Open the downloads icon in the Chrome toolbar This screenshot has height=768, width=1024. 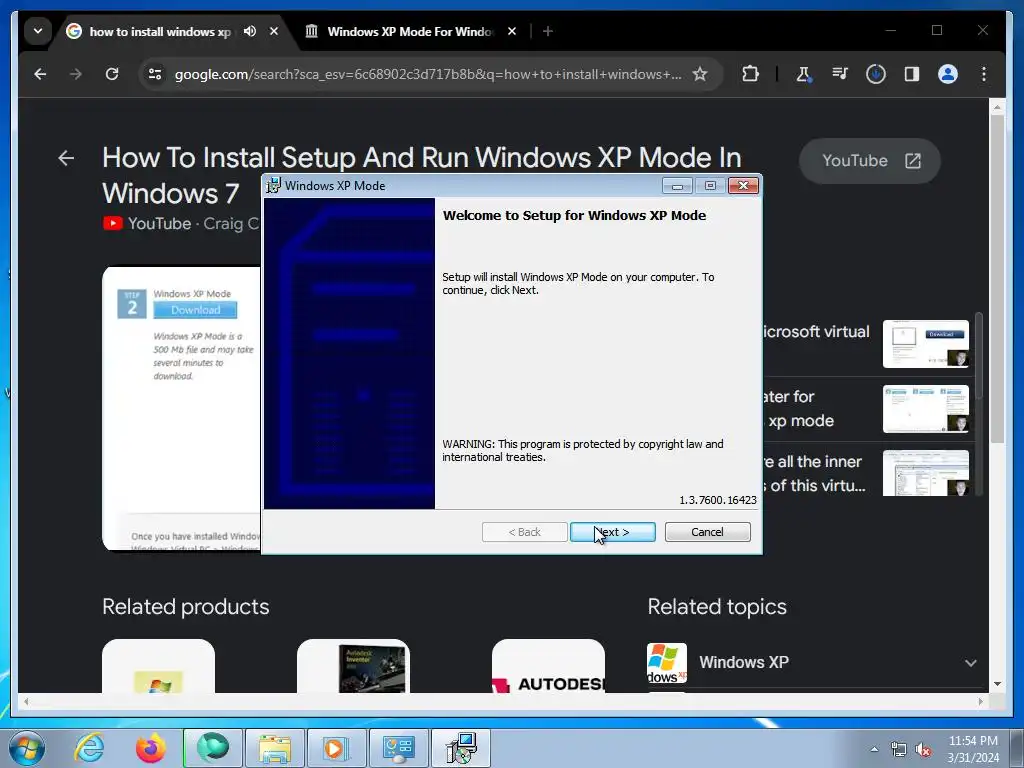pyautogui.click(x=876, y=74)
